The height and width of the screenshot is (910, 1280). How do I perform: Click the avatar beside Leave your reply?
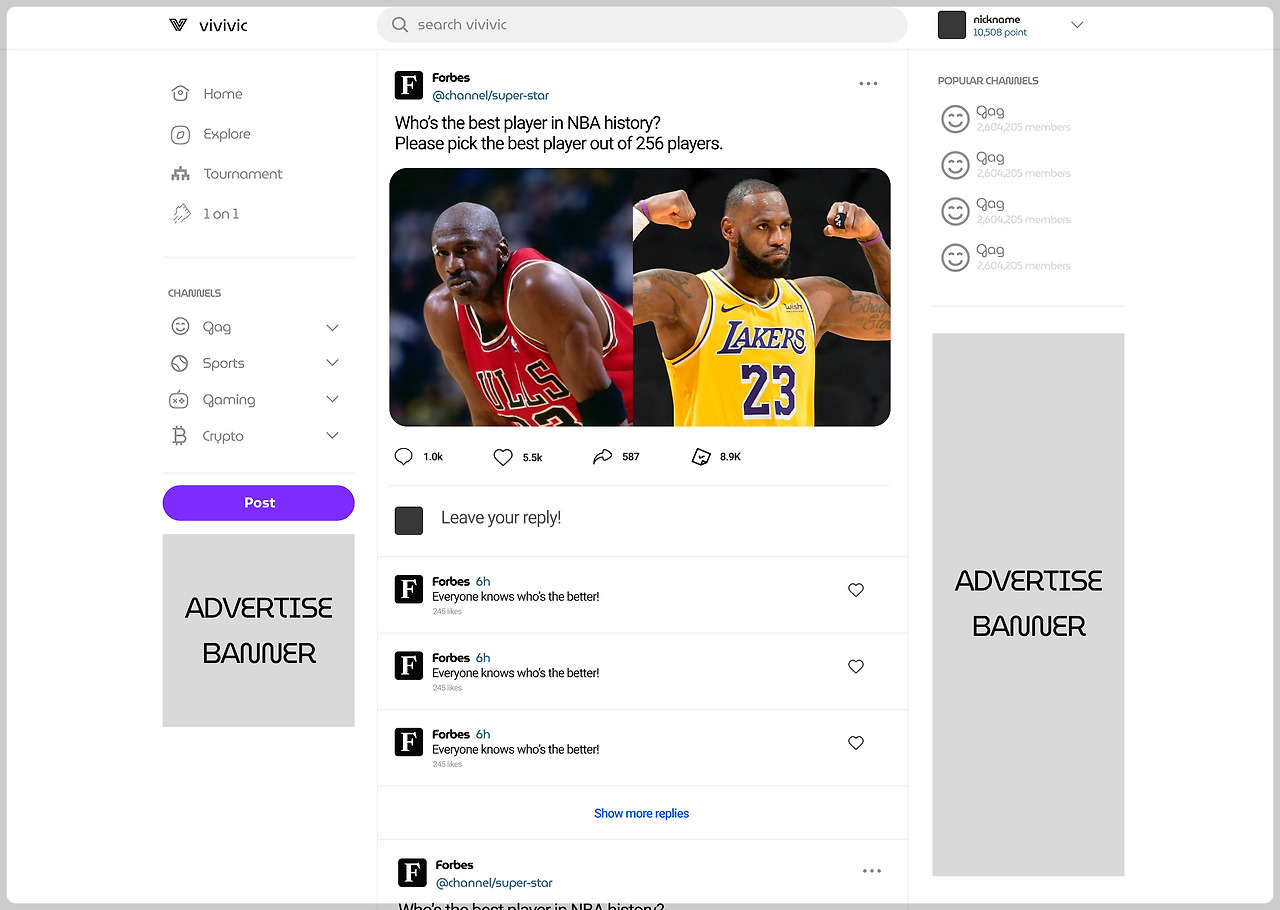409,520
